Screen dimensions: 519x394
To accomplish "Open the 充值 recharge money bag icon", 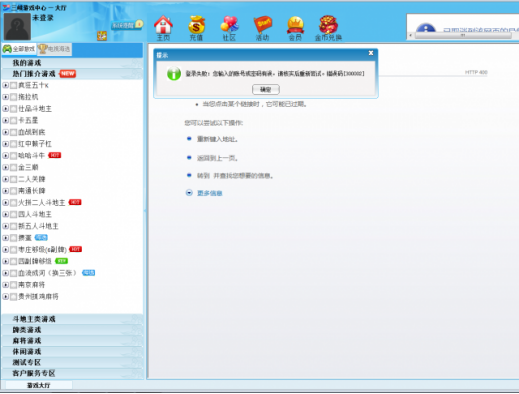I will tap(196, 28).
